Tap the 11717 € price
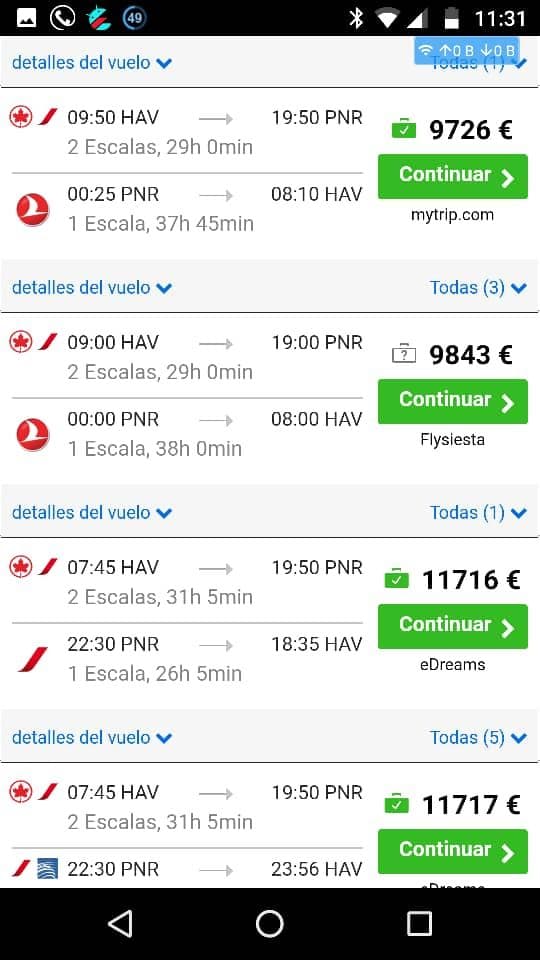Viewport: 540px width, 960px height. (x=471, y=804)
